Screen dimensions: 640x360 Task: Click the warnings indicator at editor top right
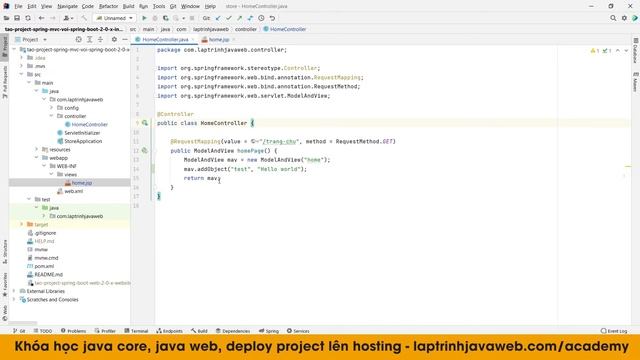tap(595, 51)
